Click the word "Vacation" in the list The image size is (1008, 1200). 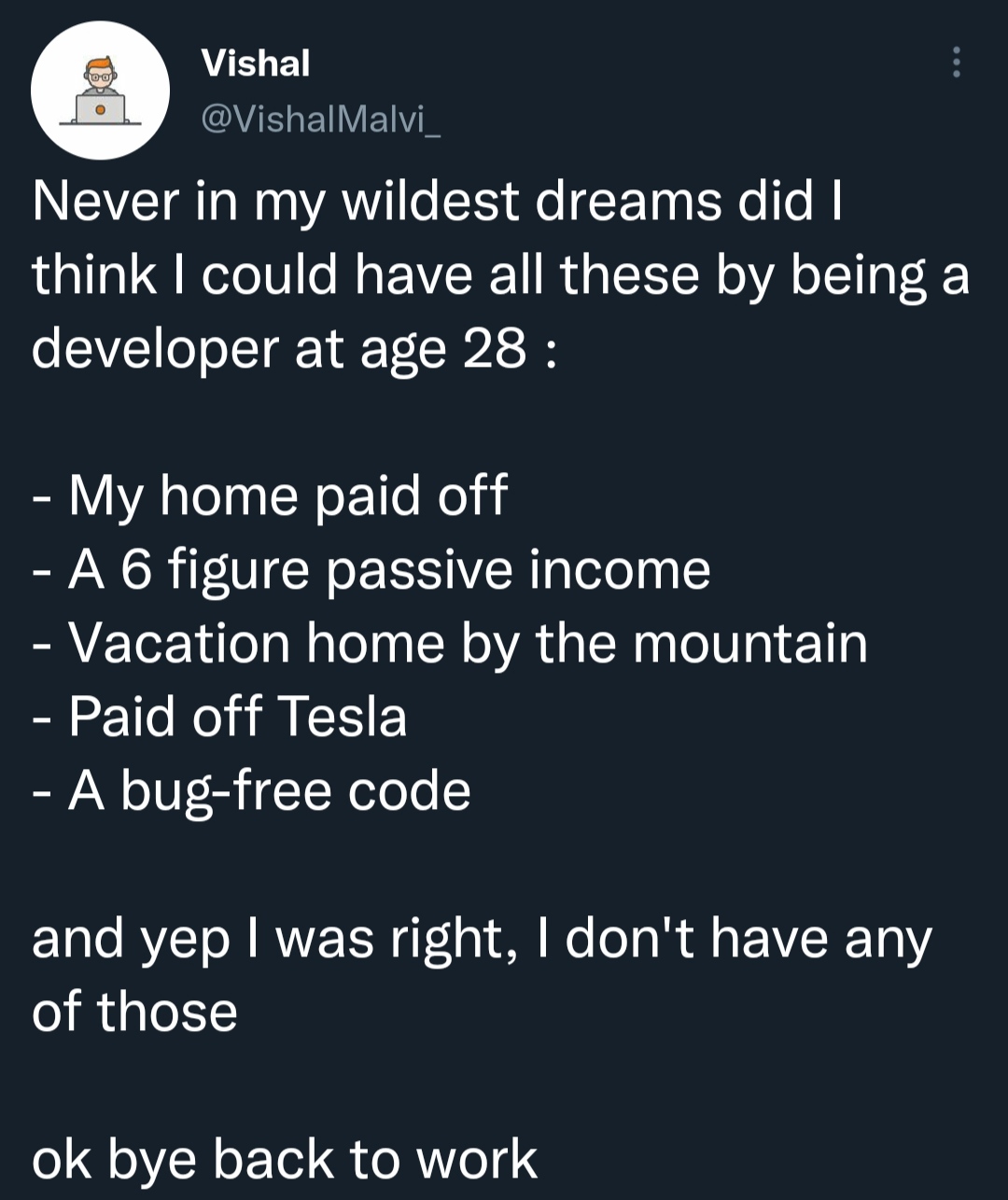click(179, 643)
